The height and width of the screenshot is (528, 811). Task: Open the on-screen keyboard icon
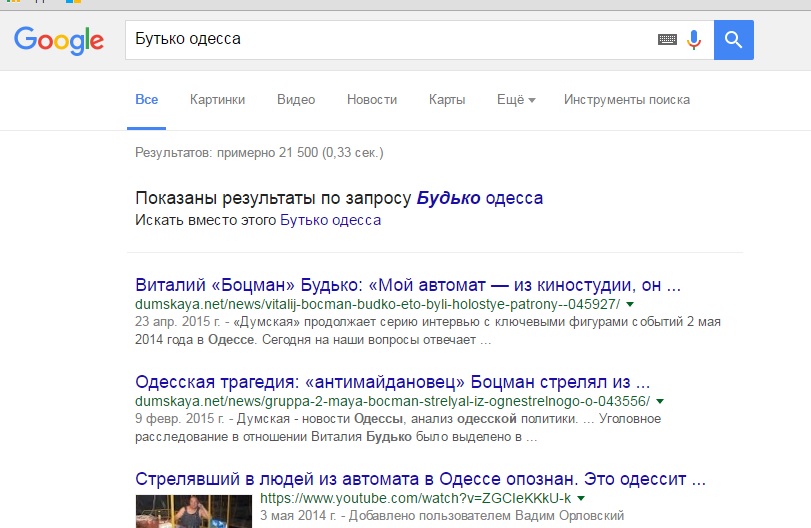[667, 40]
